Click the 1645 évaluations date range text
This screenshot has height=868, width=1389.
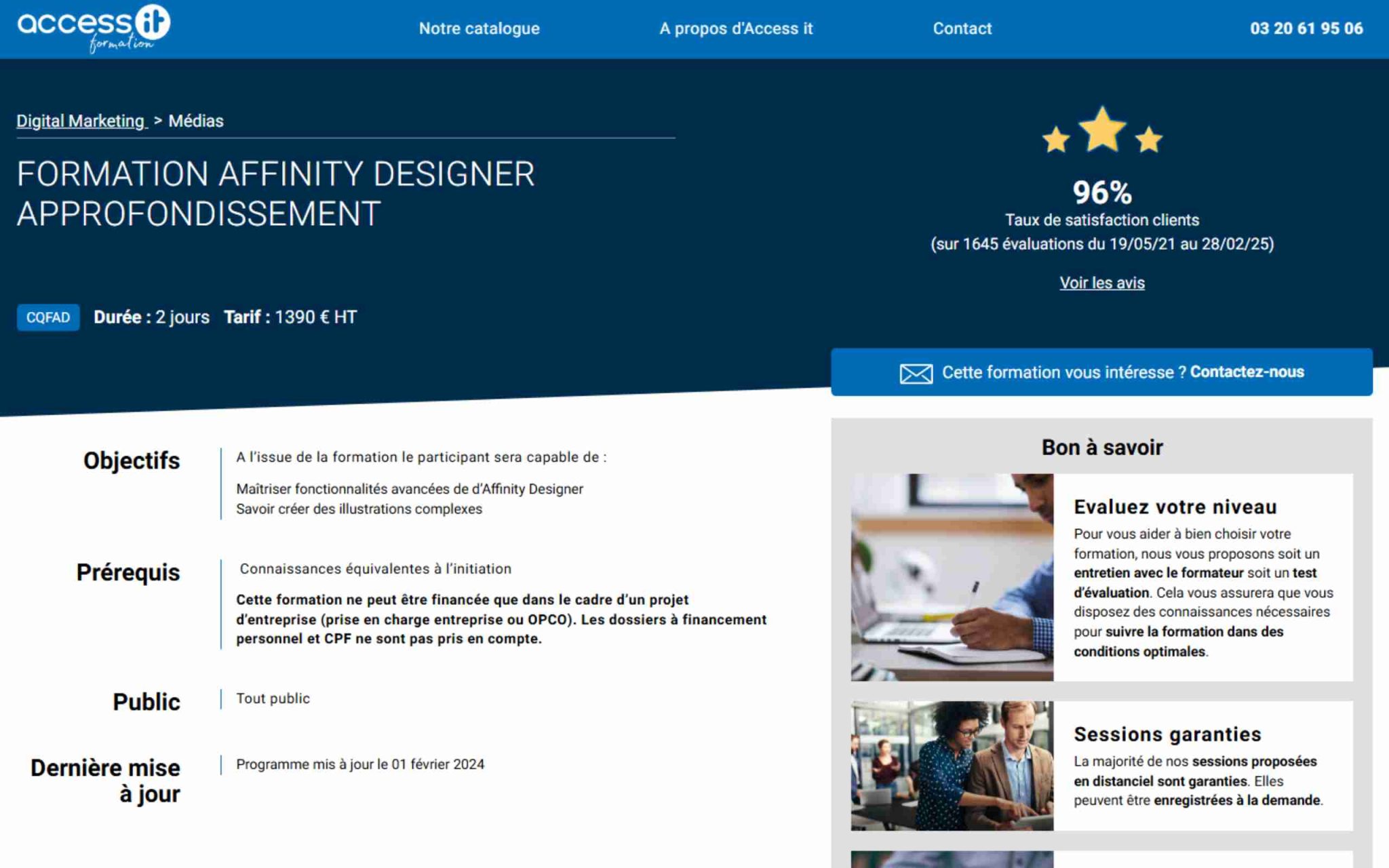(x=1102, y=244)
